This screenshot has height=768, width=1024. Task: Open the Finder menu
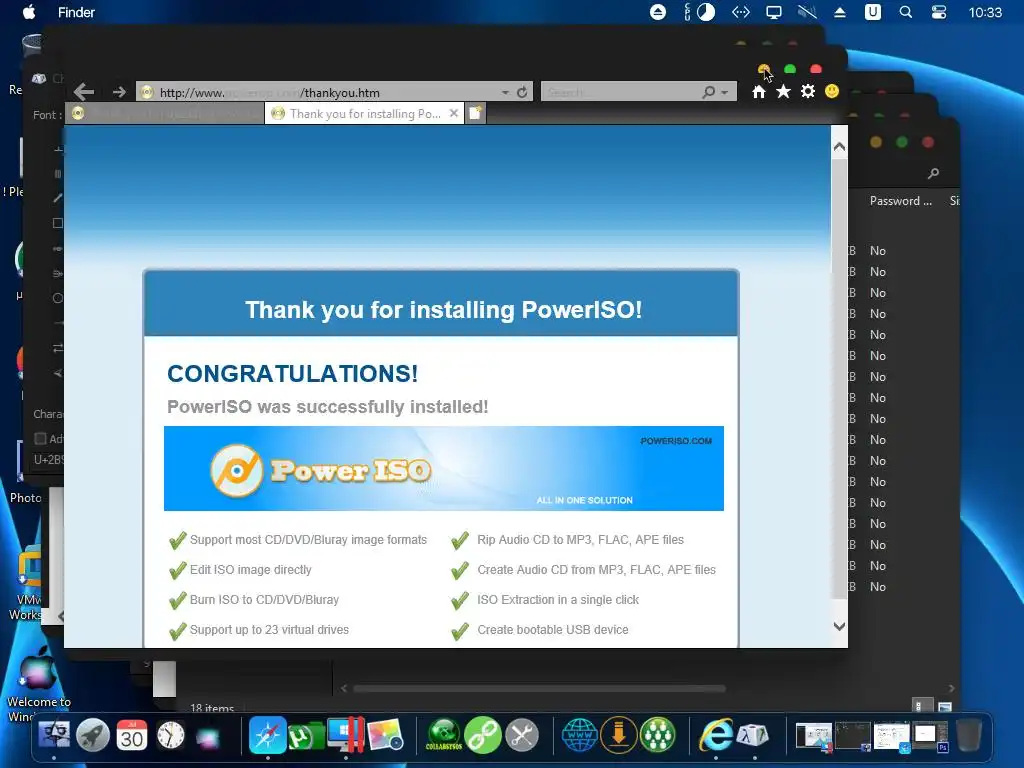[x=76, y=12]
